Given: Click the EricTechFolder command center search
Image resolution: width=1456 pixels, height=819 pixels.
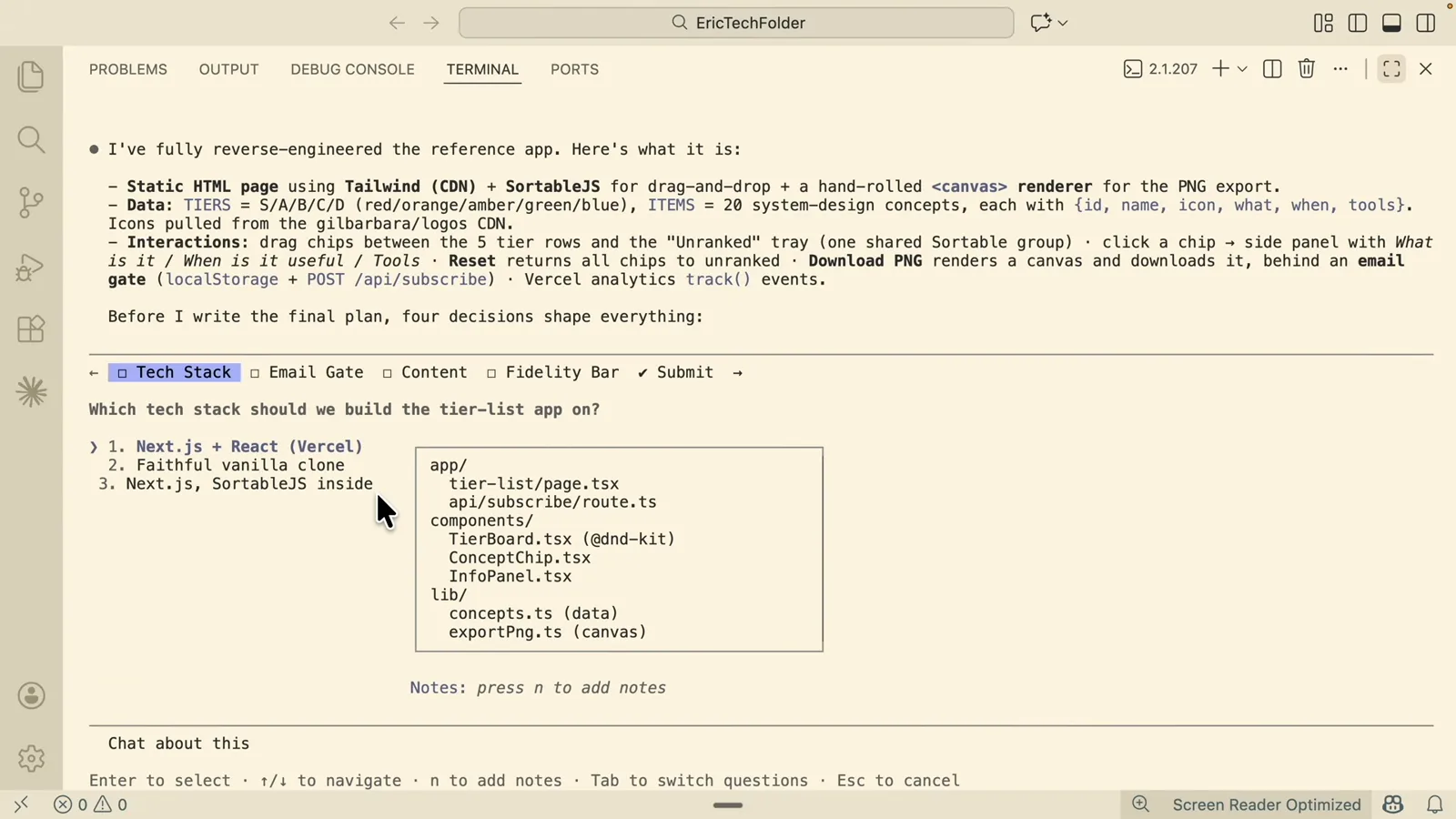Looking at the screenshot, I should (x=736, y=23).
